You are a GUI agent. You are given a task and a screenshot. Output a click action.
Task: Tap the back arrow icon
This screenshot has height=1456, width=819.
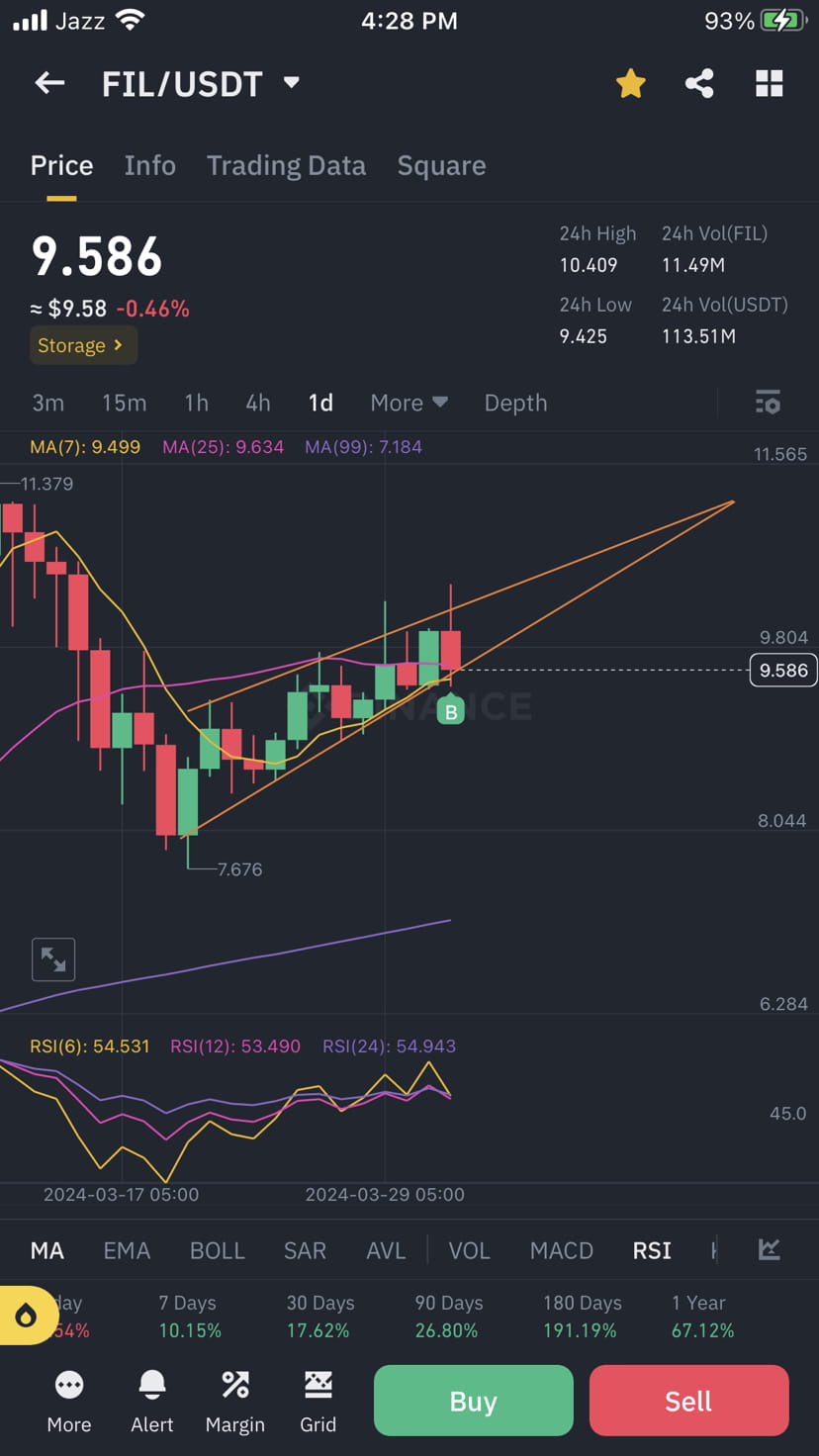pyautogui.click(x=49, y=84)
